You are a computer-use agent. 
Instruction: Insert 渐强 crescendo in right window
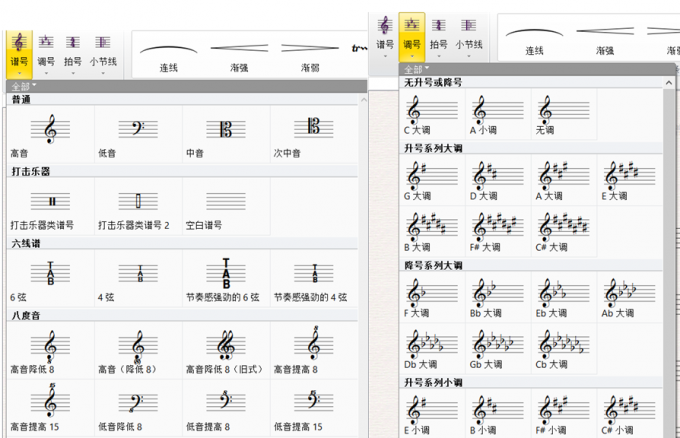coord(605,39)
